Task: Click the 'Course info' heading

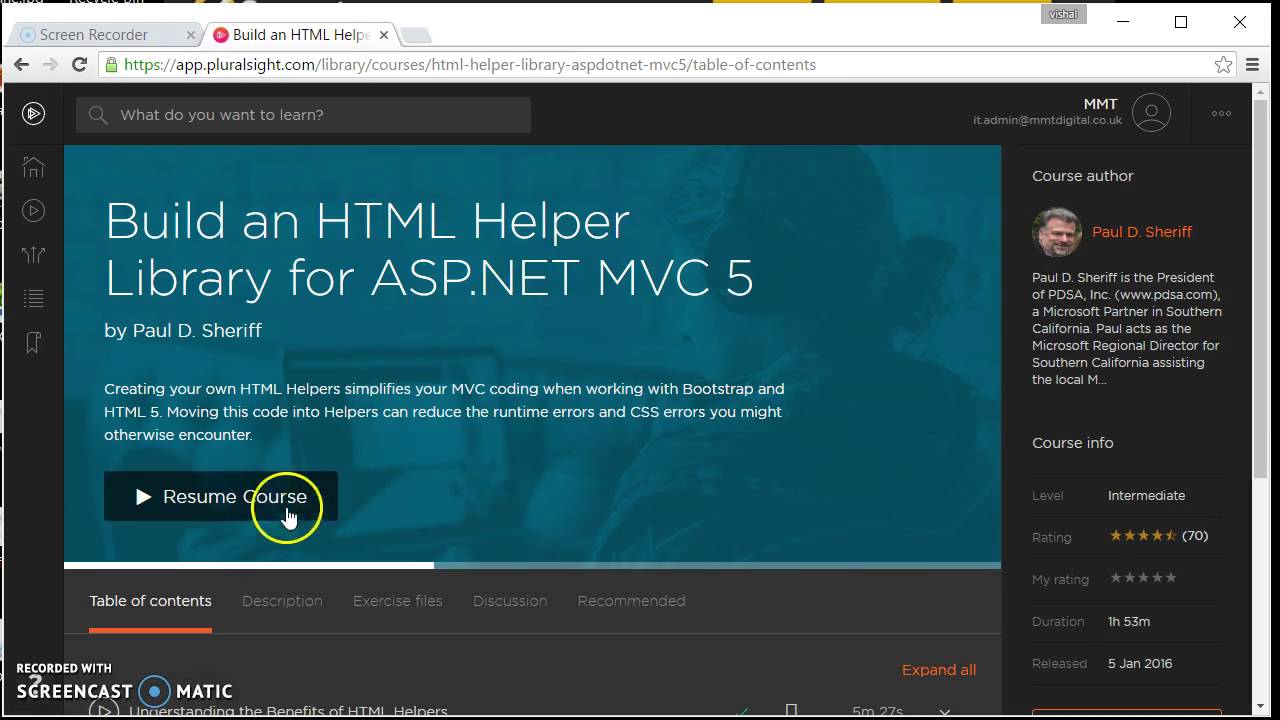Action: tap(1072, 442)
